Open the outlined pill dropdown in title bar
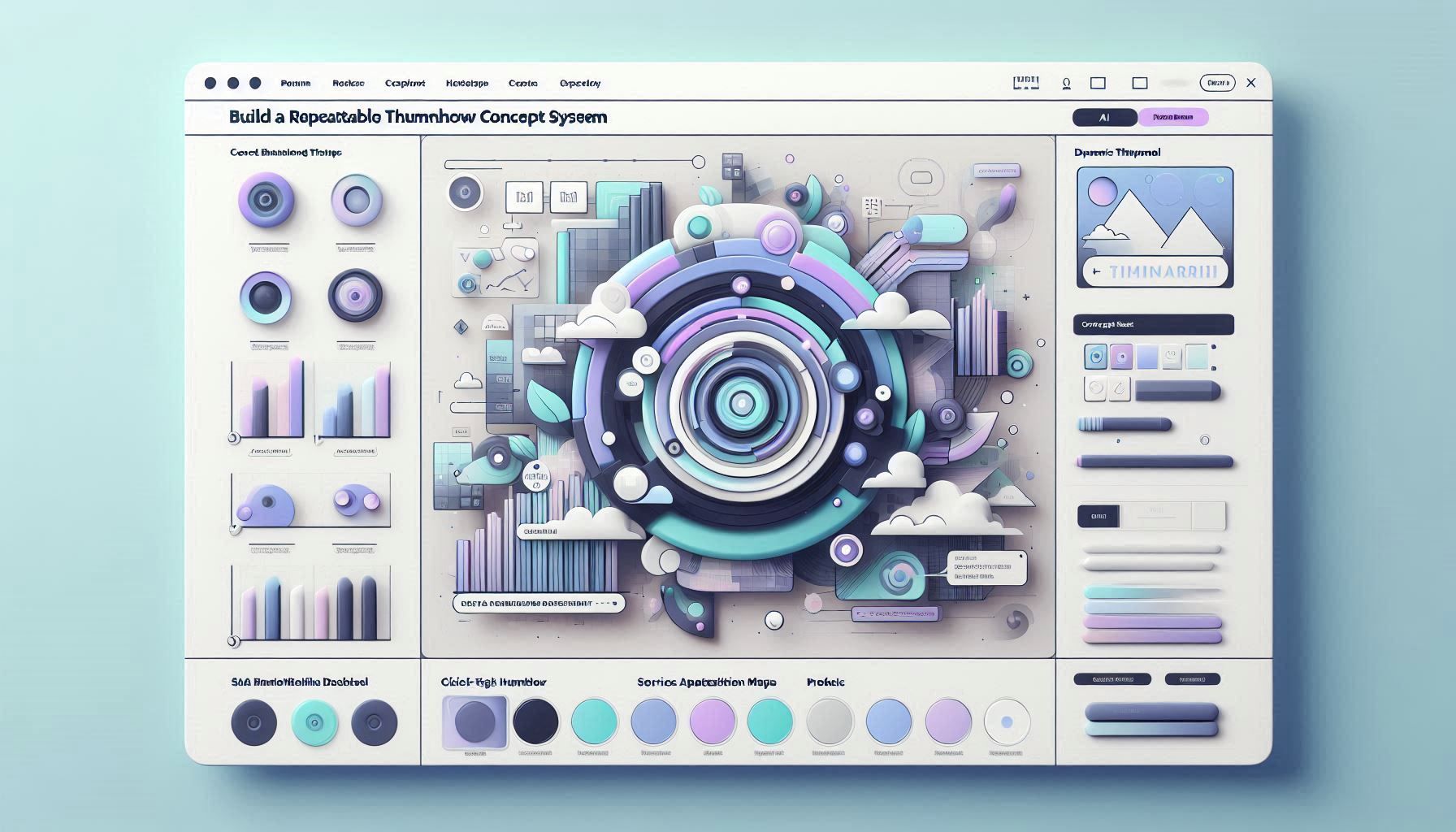1456x832 pixels. click(1217, 83)
